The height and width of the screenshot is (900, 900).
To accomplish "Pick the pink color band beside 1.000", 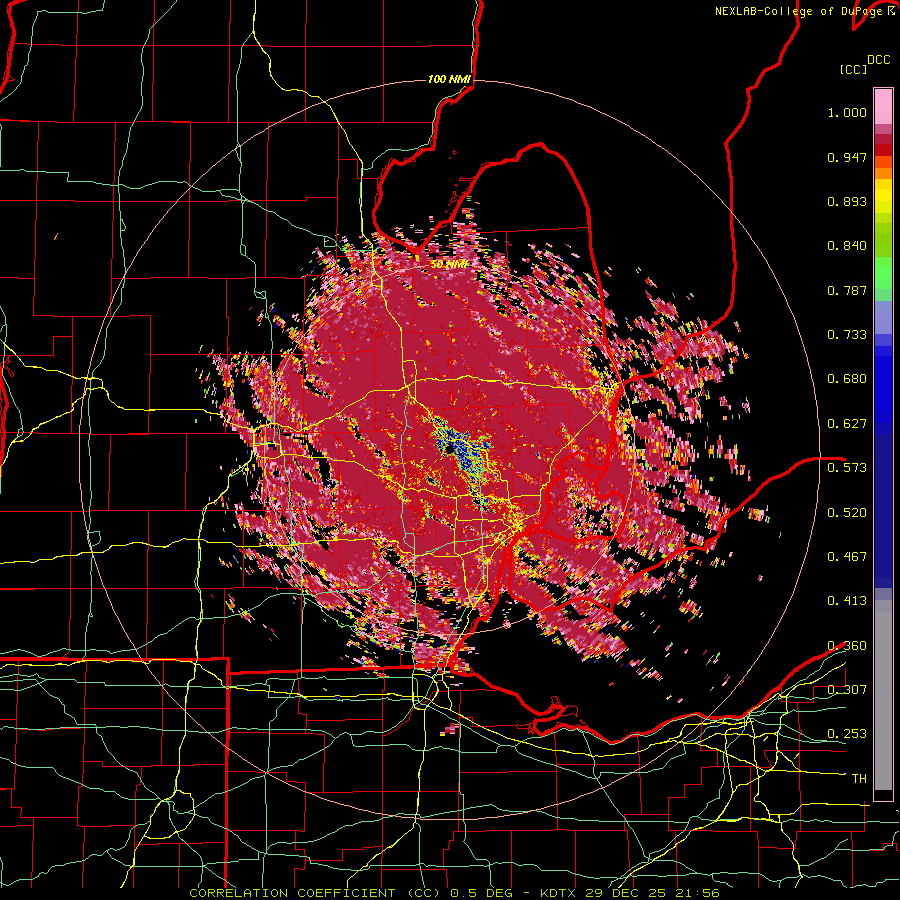I will click(x=883, y=107).
